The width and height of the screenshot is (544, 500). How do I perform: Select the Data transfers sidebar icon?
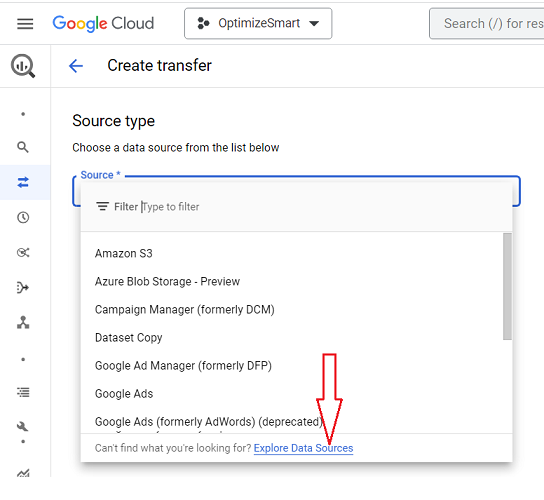(23, 182)
